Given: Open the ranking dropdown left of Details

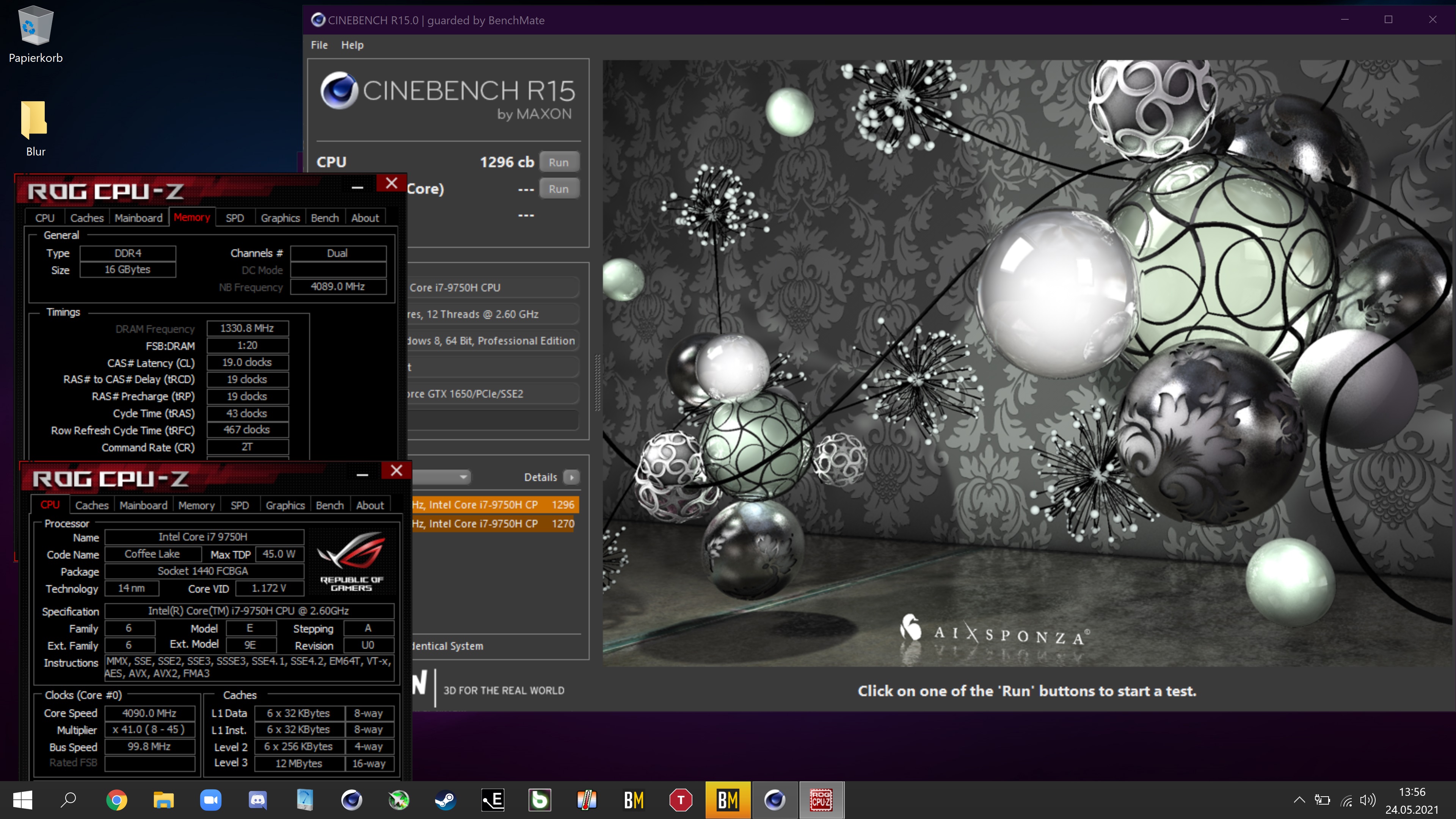Looking at the screenshot, I should pos(441,477).
